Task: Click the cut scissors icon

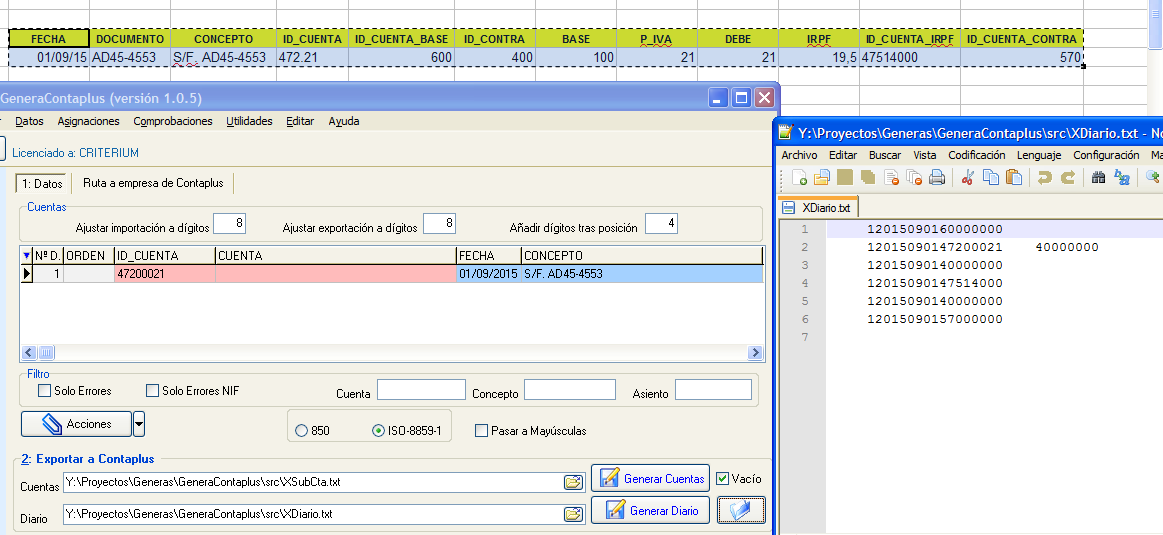Action: (x=967, y=177)
